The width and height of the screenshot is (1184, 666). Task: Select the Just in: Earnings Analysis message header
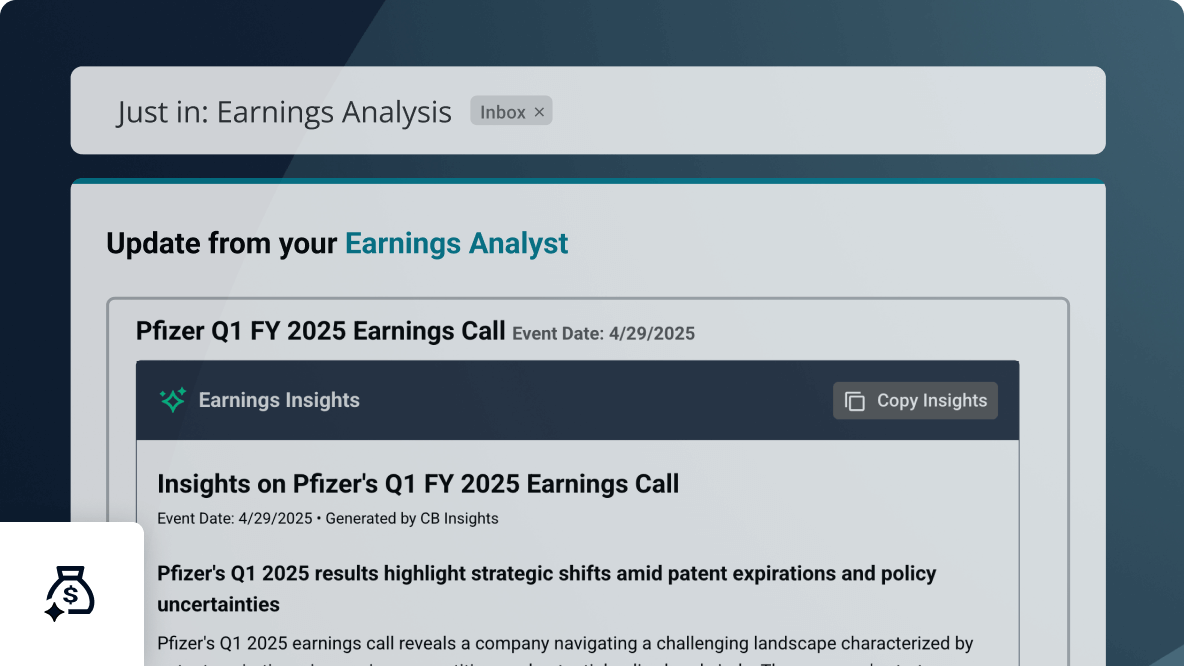pyautogui.click(x=285, y=111)
